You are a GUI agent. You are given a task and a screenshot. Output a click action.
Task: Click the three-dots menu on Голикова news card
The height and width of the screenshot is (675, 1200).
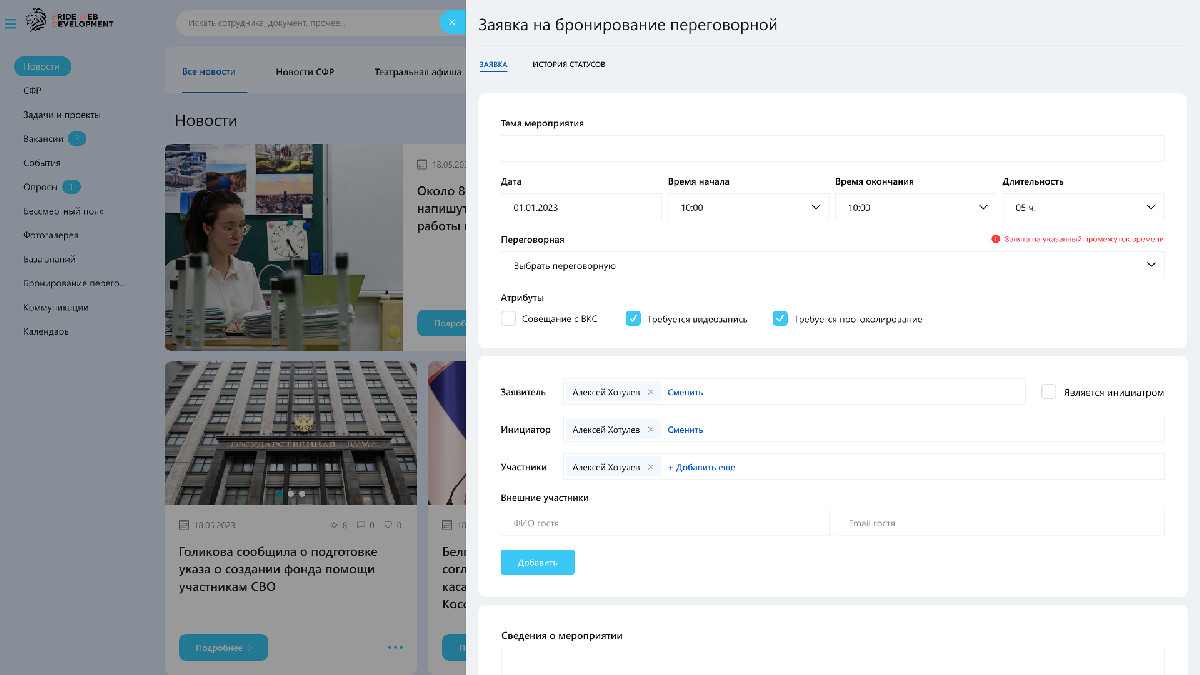pyautogui.click(x=396, y=647)
